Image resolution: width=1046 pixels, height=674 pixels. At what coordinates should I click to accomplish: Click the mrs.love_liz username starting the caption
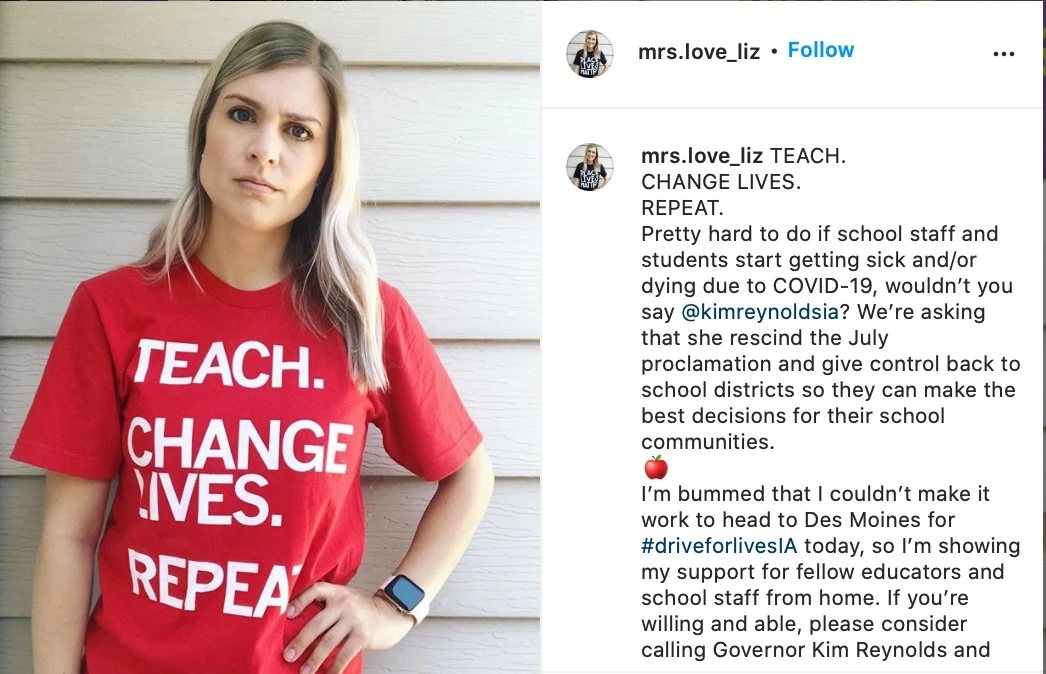tap(702, 157)
